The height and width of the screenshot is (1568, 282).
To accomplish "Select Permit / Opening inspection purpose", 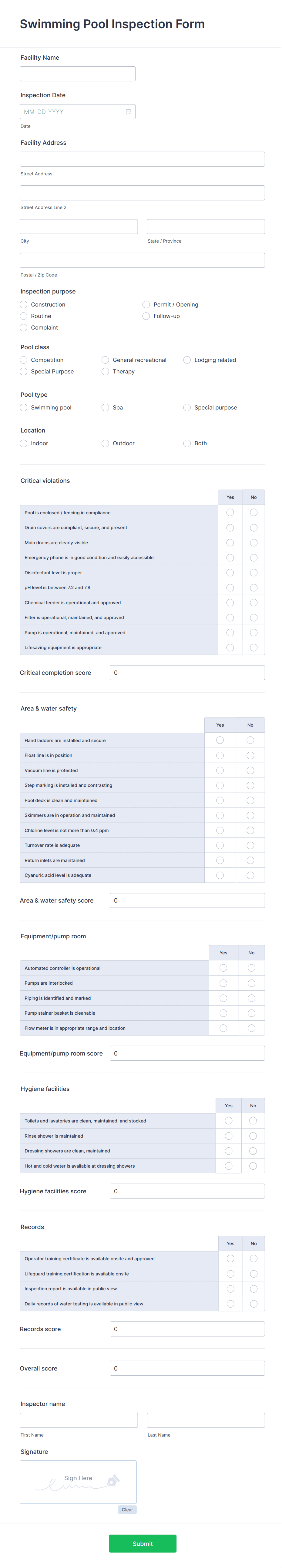I will (x=146, y=304).
